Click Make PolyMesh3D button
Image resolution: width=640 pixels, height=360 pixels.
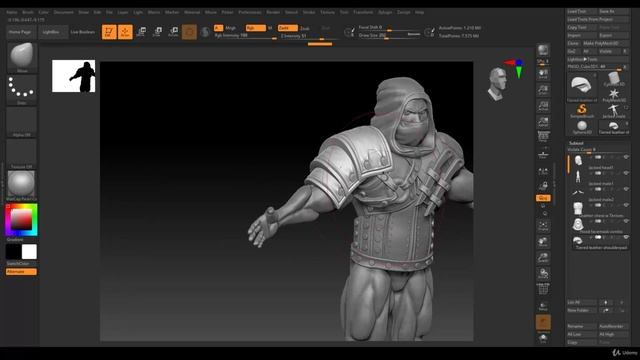click(x=605, y=43)
